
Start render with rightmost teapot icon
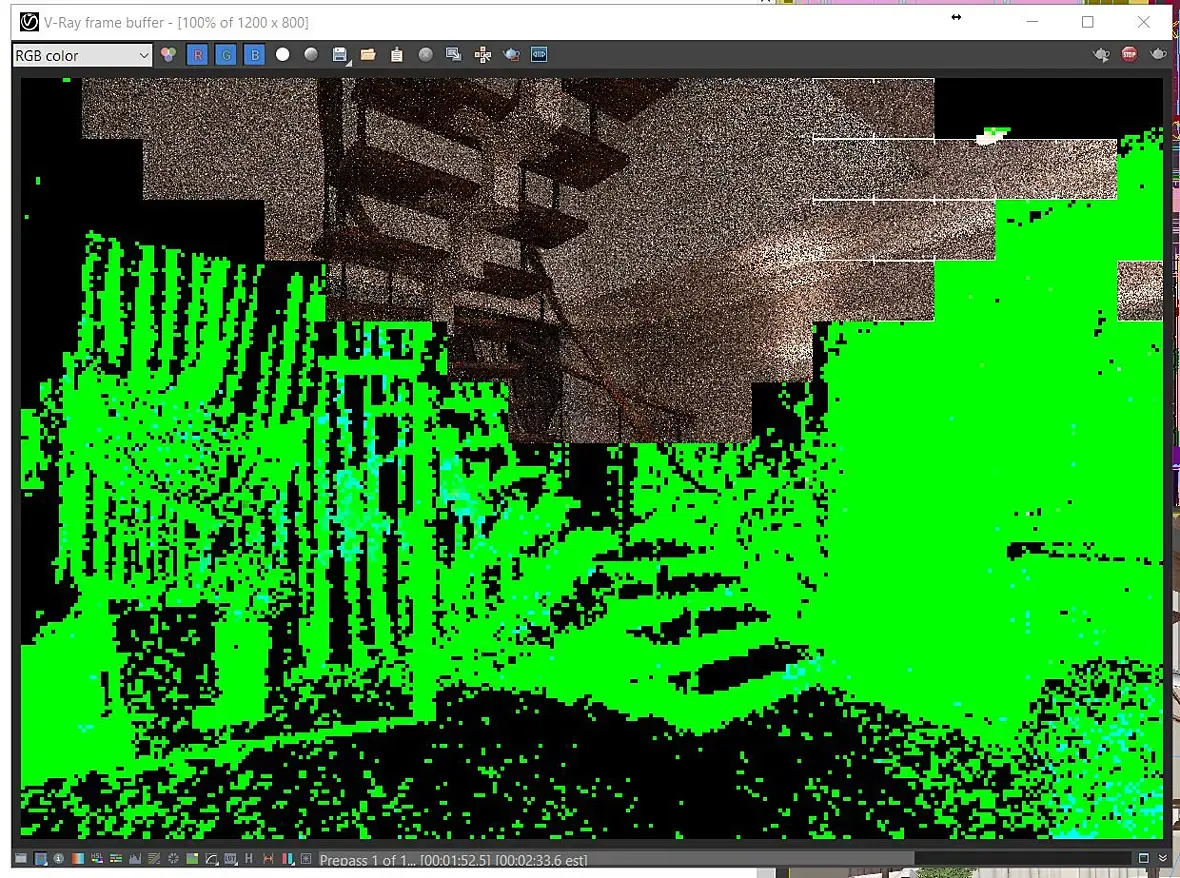tap(1158, 54)
